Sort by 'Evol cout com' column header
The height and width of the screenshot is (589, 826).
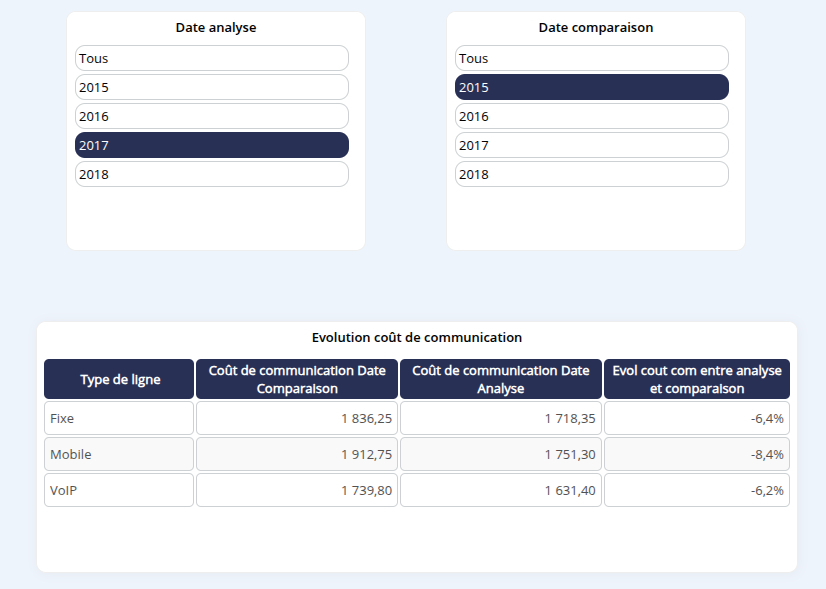(697, 379)
